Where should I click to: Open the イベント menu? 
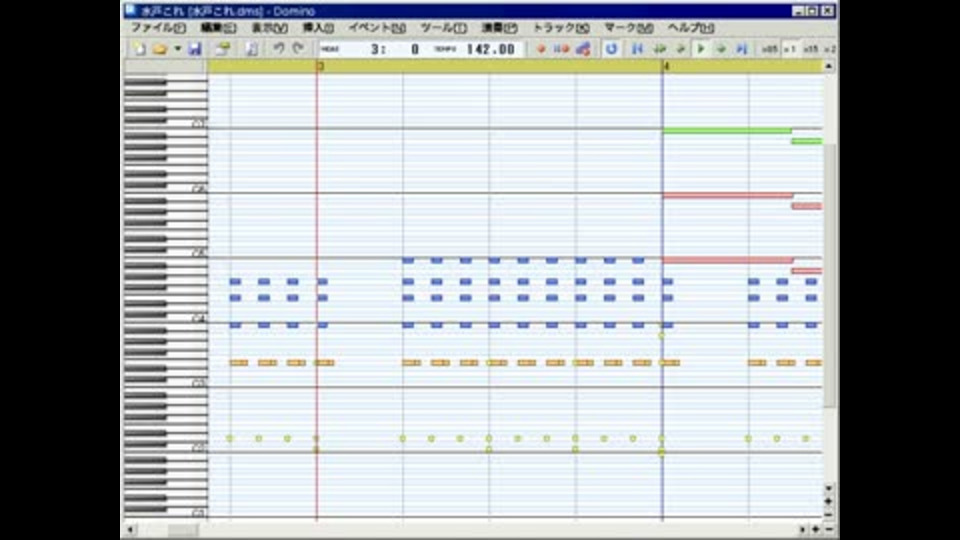377,28
